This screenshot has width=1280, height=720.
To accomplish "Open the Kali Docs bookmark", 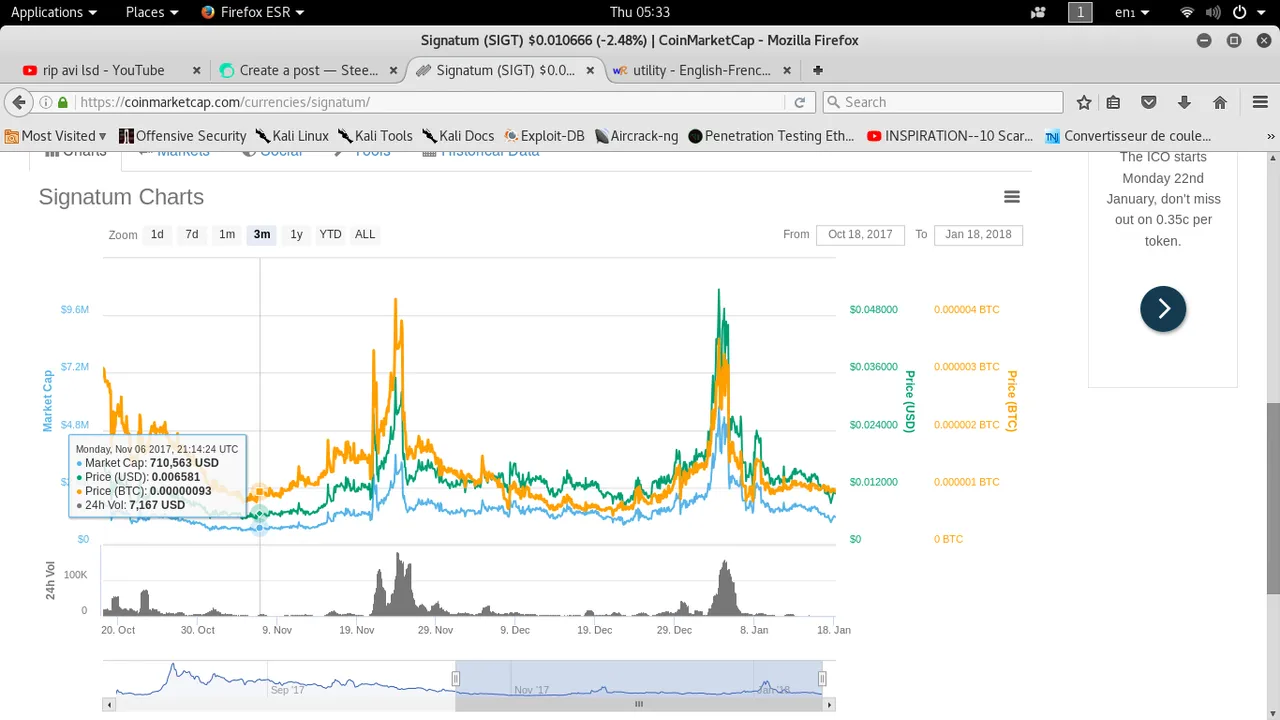I will tap(458, 136).
